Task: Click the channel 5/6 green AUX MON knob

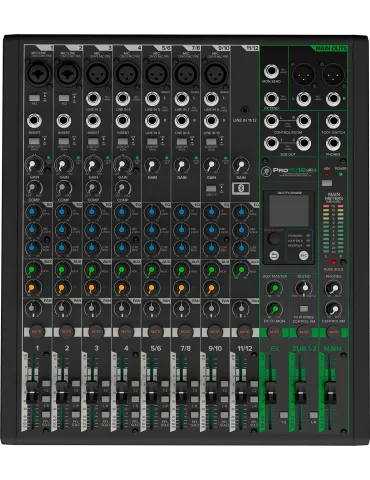Action: point(152,270)
